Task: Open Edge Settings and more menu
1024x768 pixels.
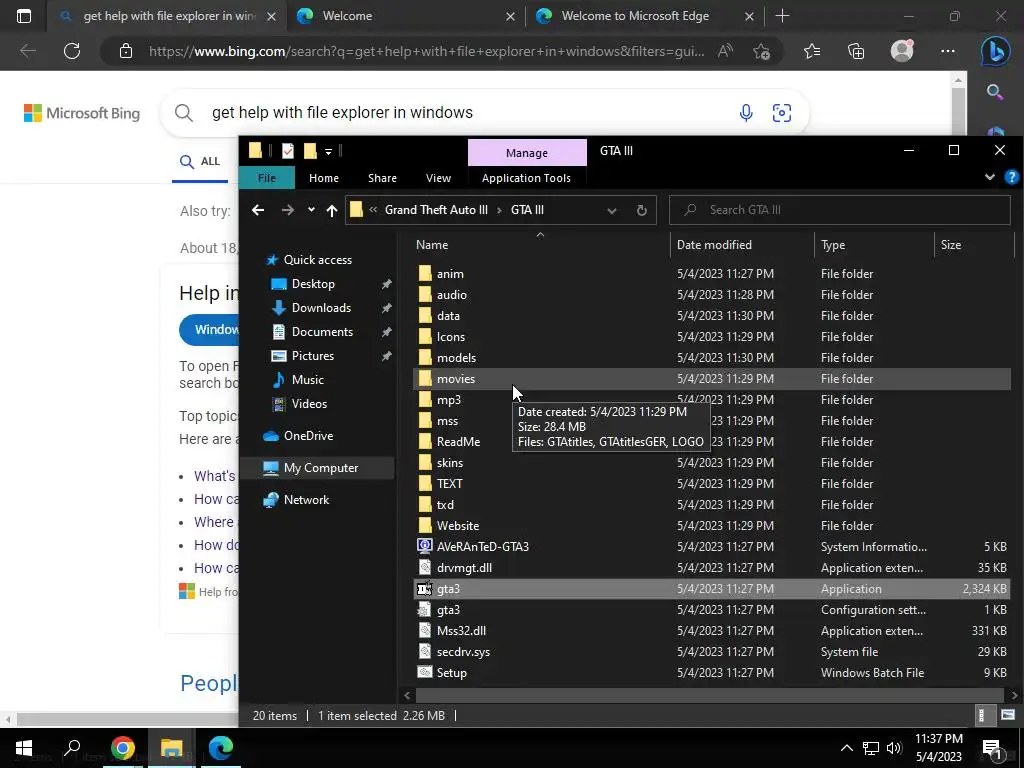Action: point(948,51)
